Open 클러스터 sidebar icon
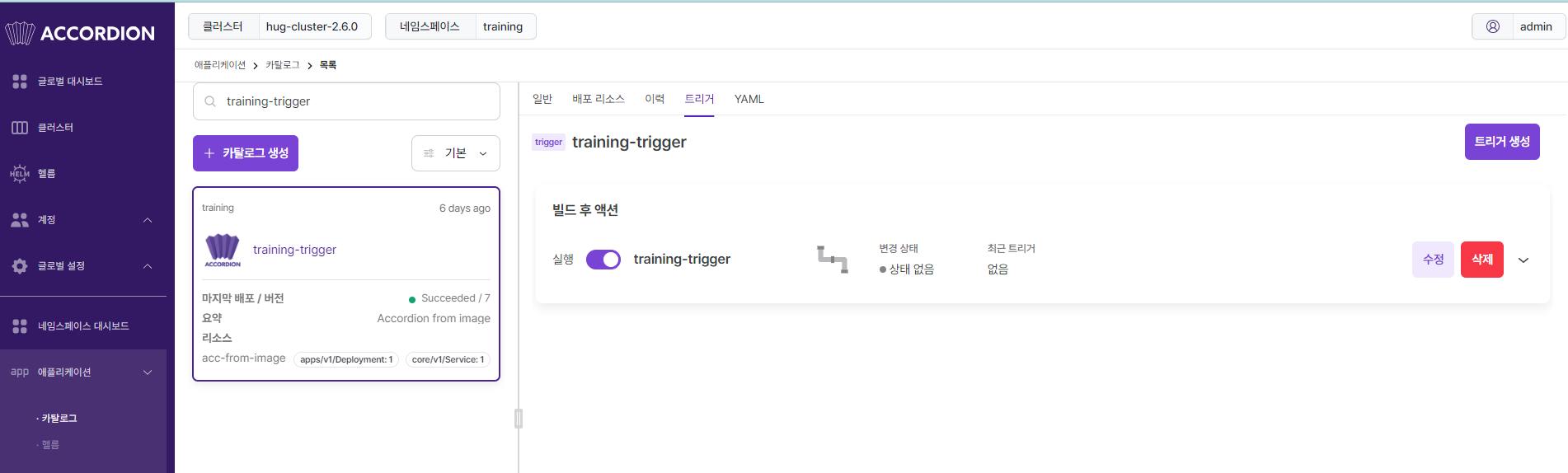1568x473 pixels. (x=20, y=128)
